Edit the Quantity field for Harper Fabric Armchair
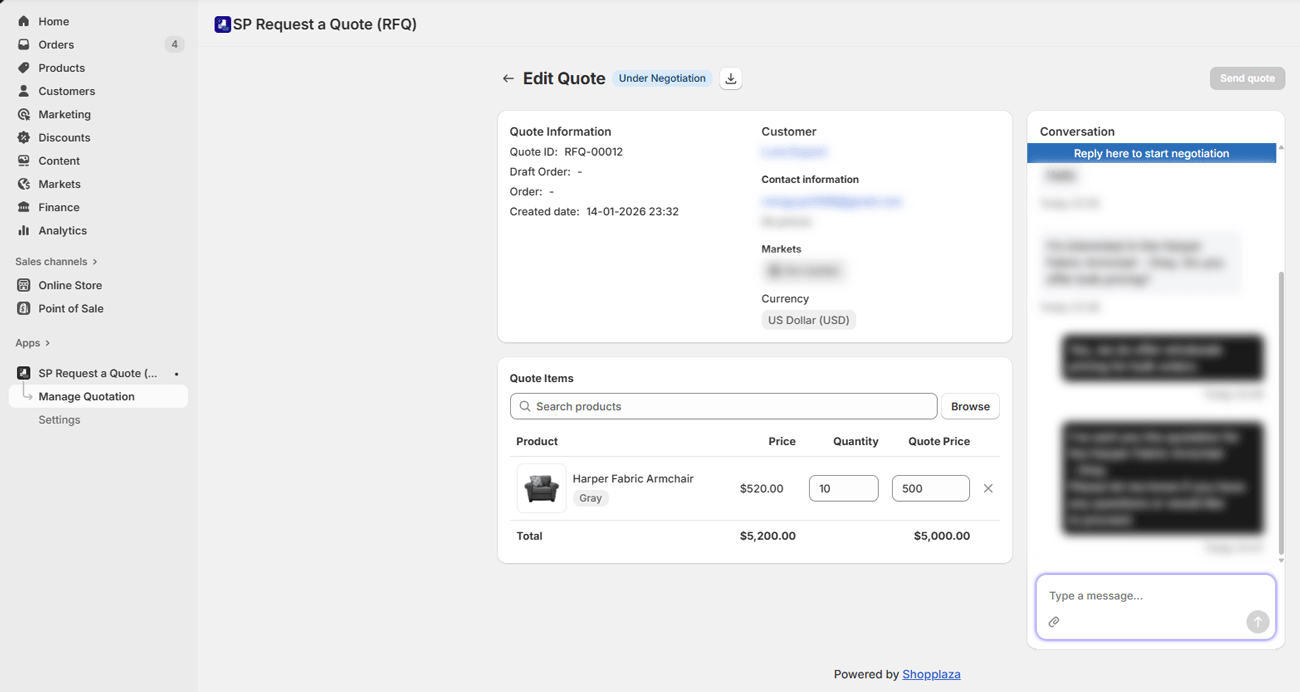The height and width of the screenshot is (692, 1300). tap(843, 488)
